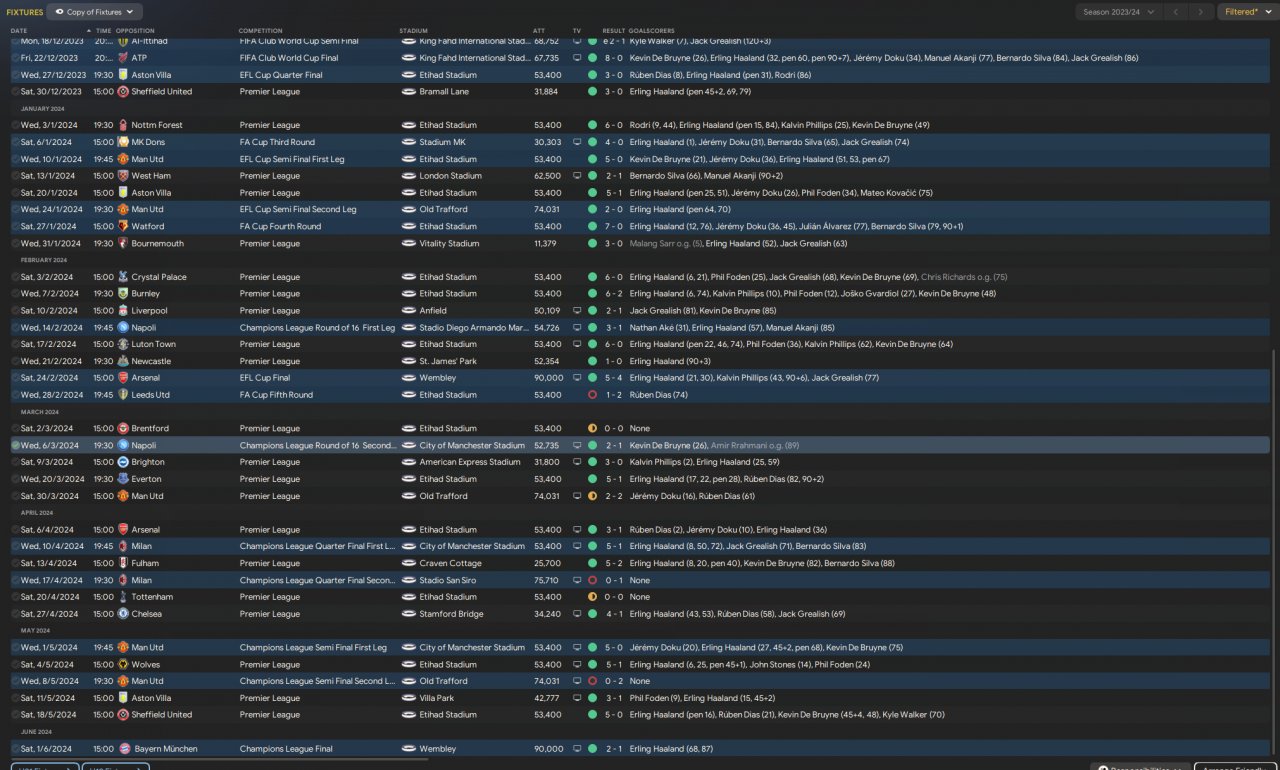Open the FA Cup Fifth Round link

click(276, 395)
